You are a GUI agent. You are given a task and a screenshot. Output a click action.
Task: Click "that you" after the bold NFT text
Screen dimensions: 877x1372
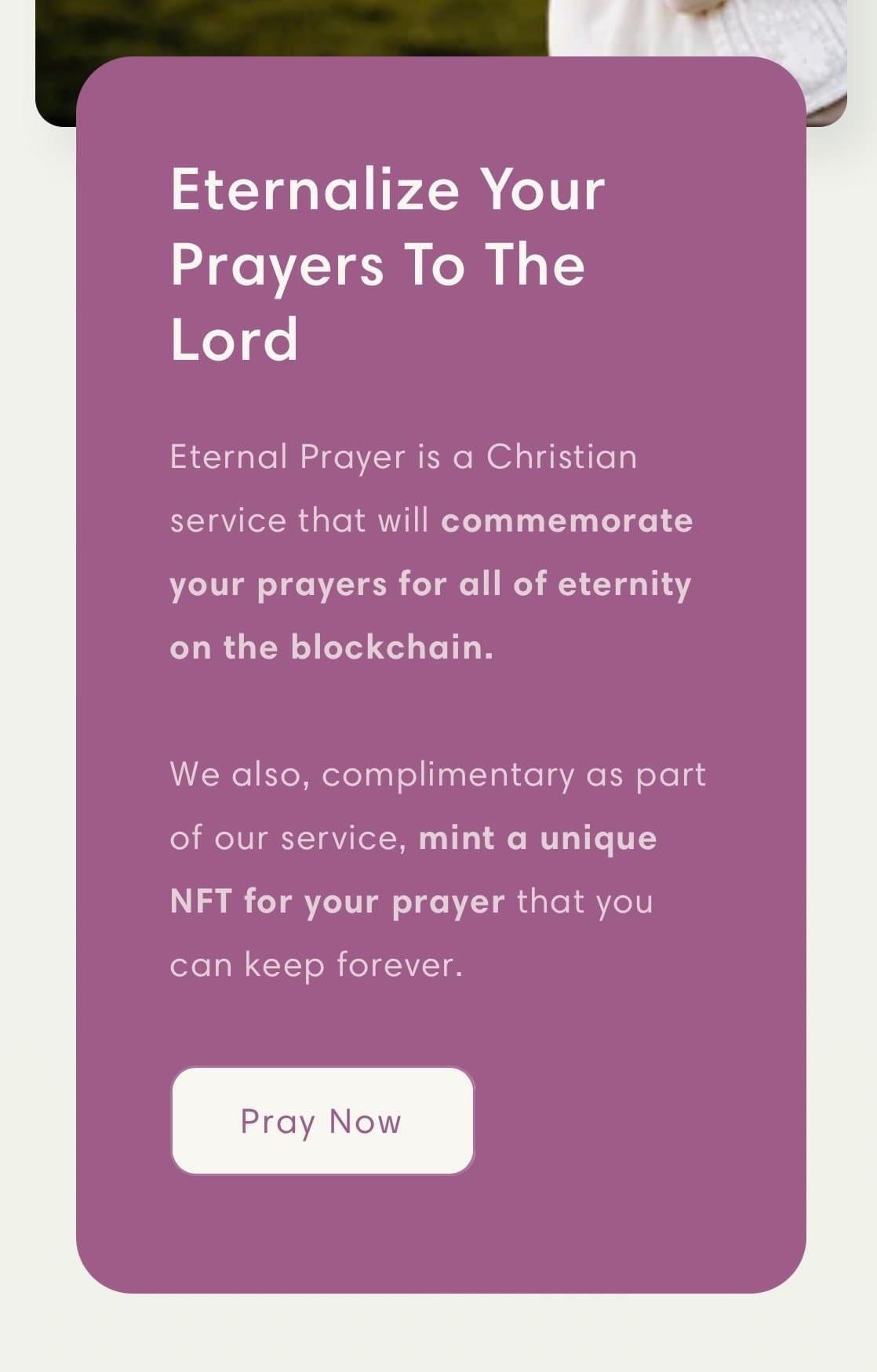pyautogui.click(x=584, y=902)
